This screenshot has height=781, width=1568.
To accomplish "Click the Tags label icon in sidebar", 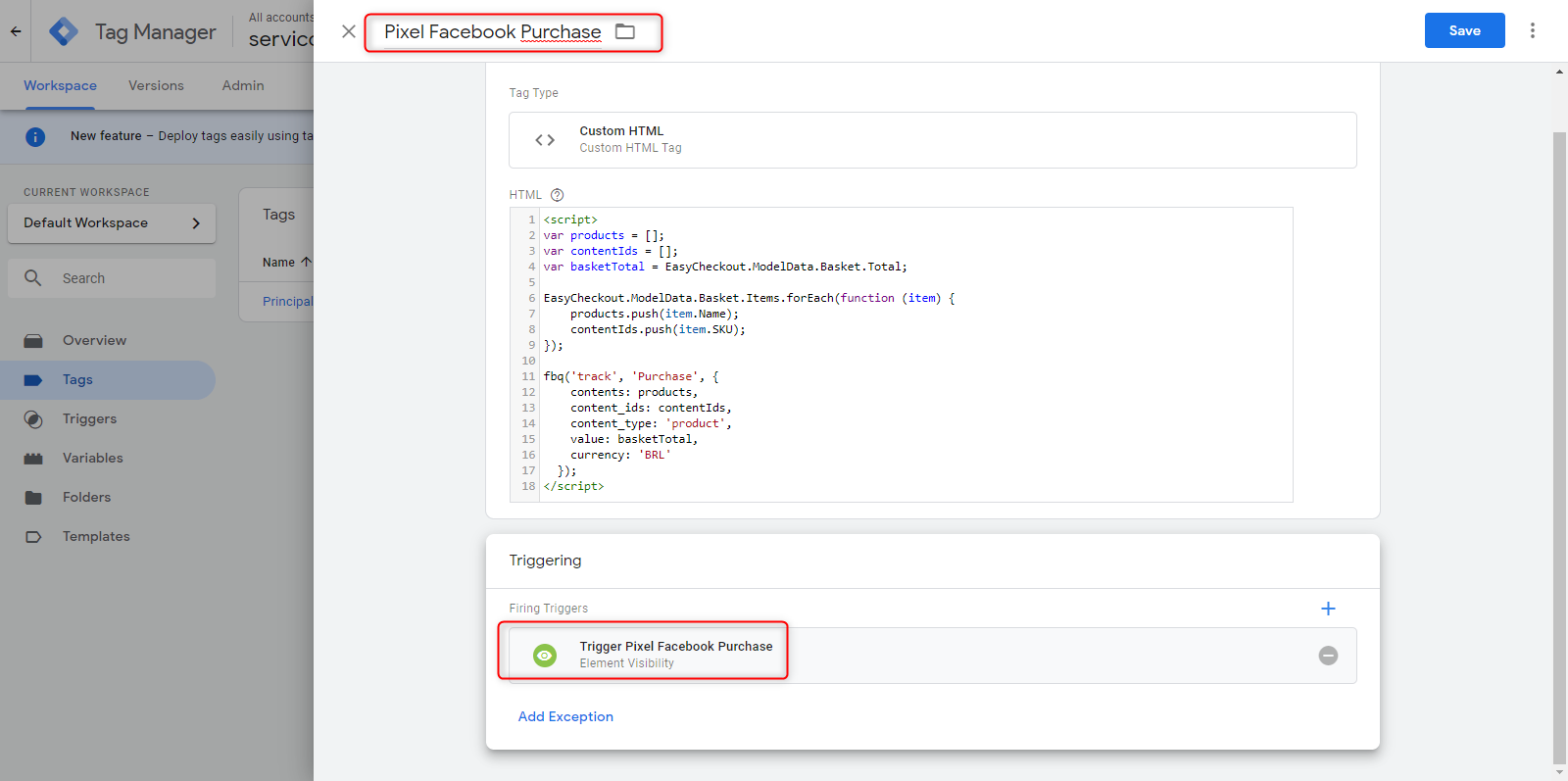I will click(x=33, y=380).
